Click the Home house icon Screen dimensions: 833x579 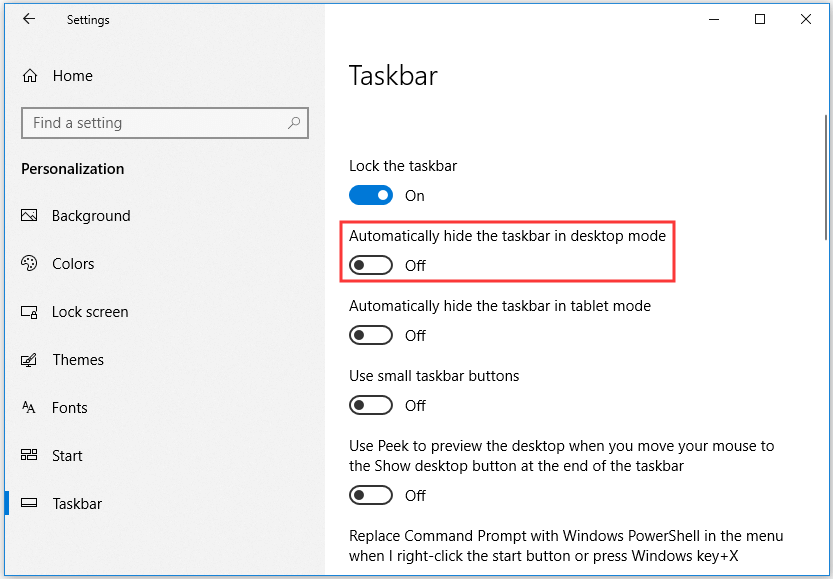30,75
